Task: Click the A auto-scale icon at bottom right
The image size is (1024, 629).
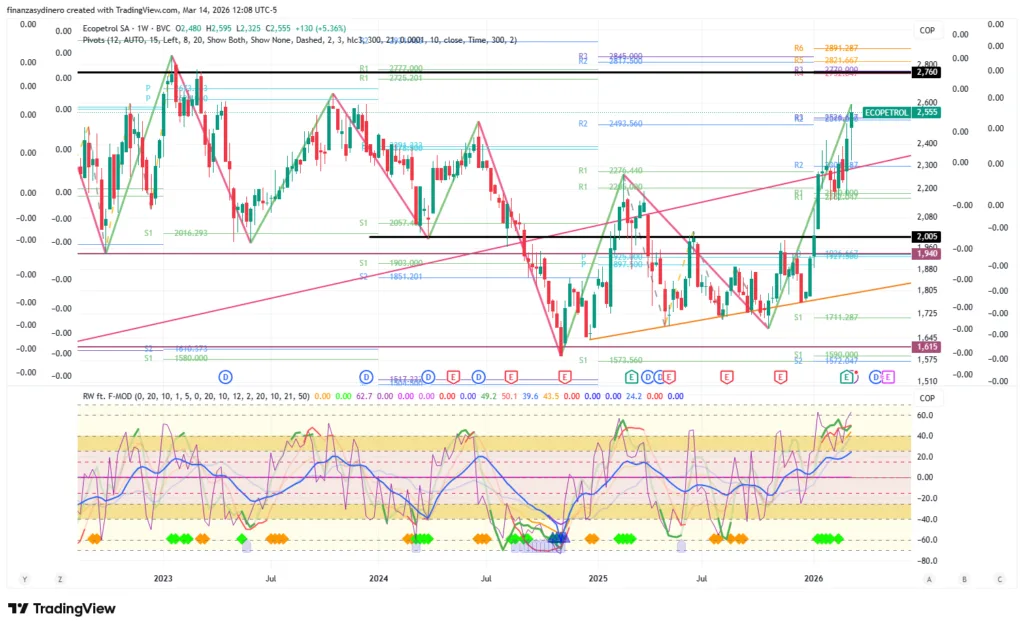Action: [x=929, y=578]
